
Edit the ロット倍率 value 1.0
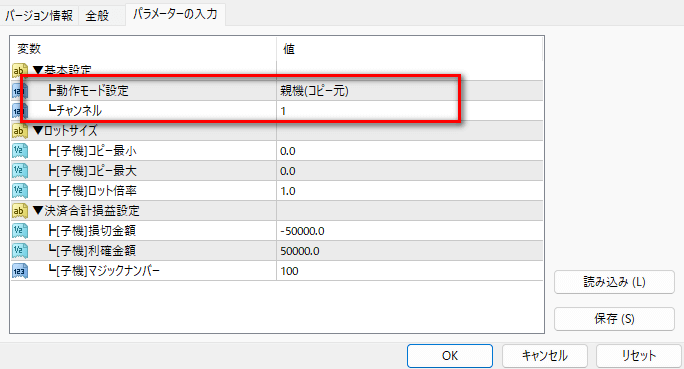(410, 191)
